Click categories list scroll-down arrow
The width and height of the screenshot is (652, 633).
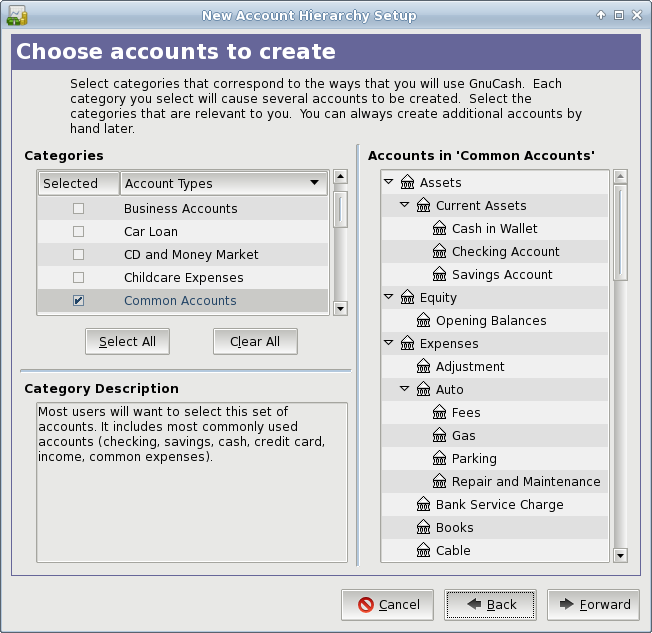(341, 309)
